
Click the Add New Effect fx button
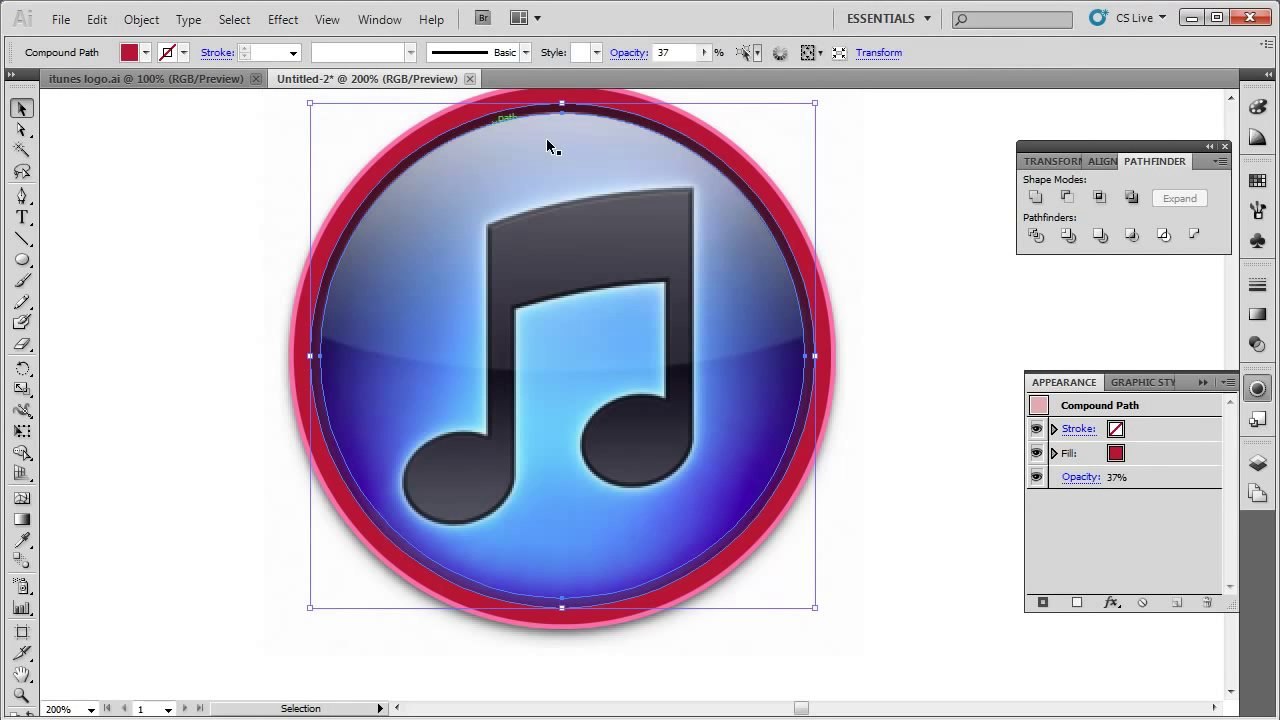coord(1110,602)
